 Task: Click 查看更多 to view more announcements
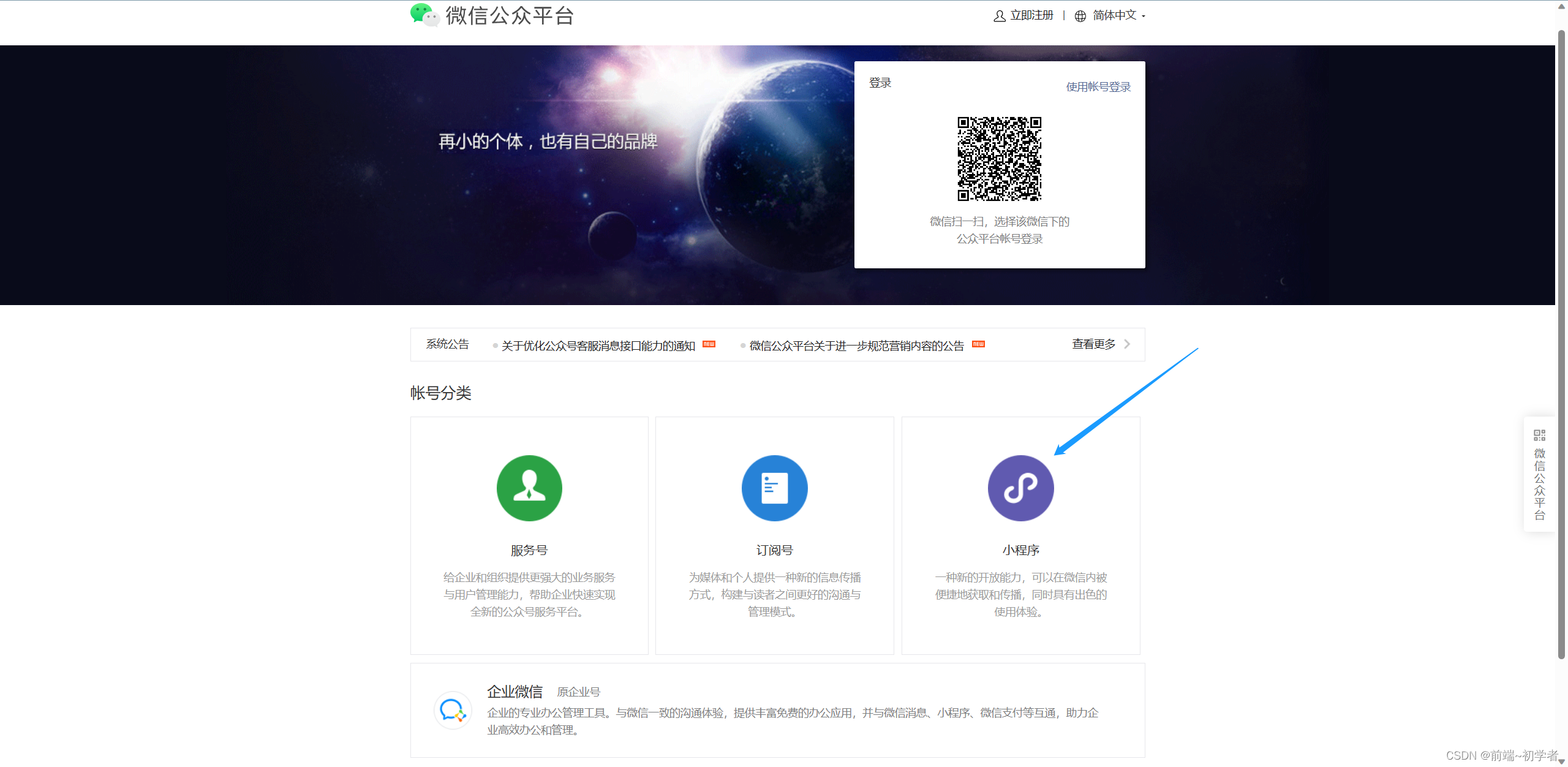point(1093,344)
